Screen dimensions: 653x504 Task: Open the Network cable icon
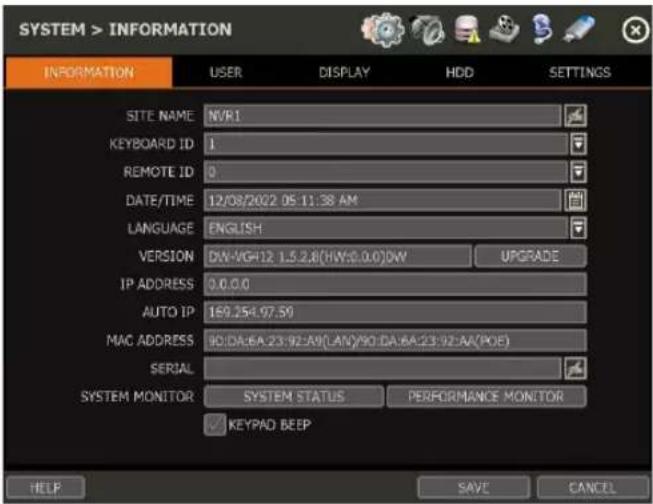pyautogui.click(x=543, y=29)
